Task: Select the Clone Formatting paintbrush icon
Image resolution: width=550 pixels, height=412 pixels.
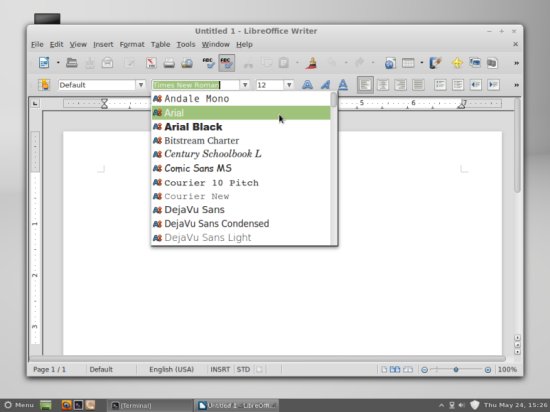Action: pos(311,63)
